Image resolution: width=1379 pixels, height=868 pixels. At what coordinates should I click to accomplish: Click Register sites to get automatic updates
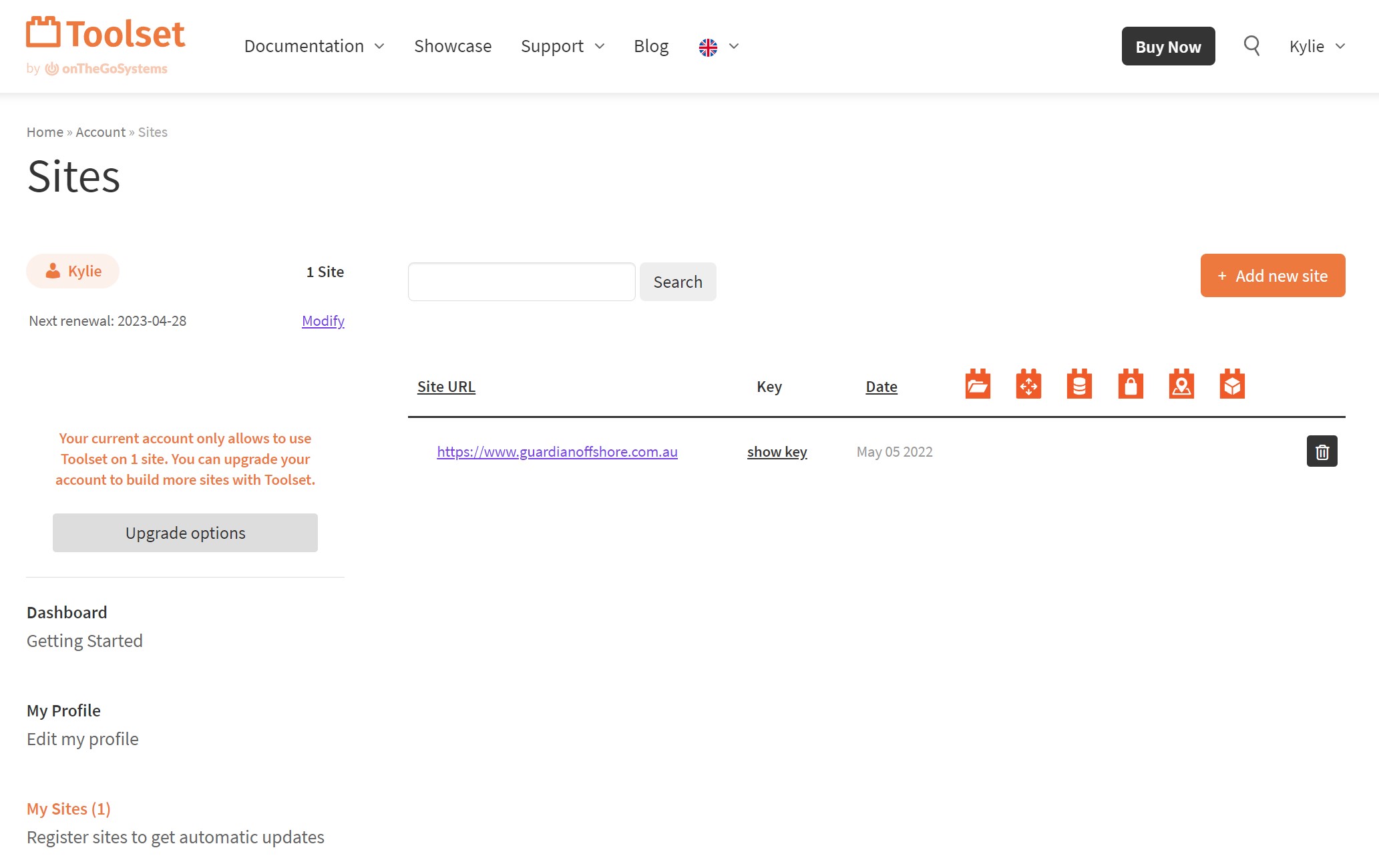coord(176,837)
